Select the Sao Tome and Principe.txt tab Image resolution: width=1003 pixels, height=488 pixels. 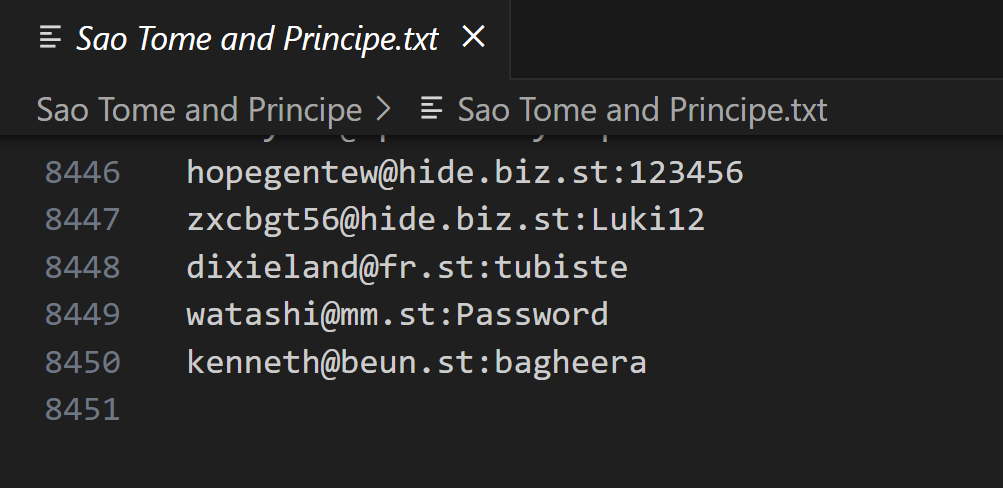point(257,39)
